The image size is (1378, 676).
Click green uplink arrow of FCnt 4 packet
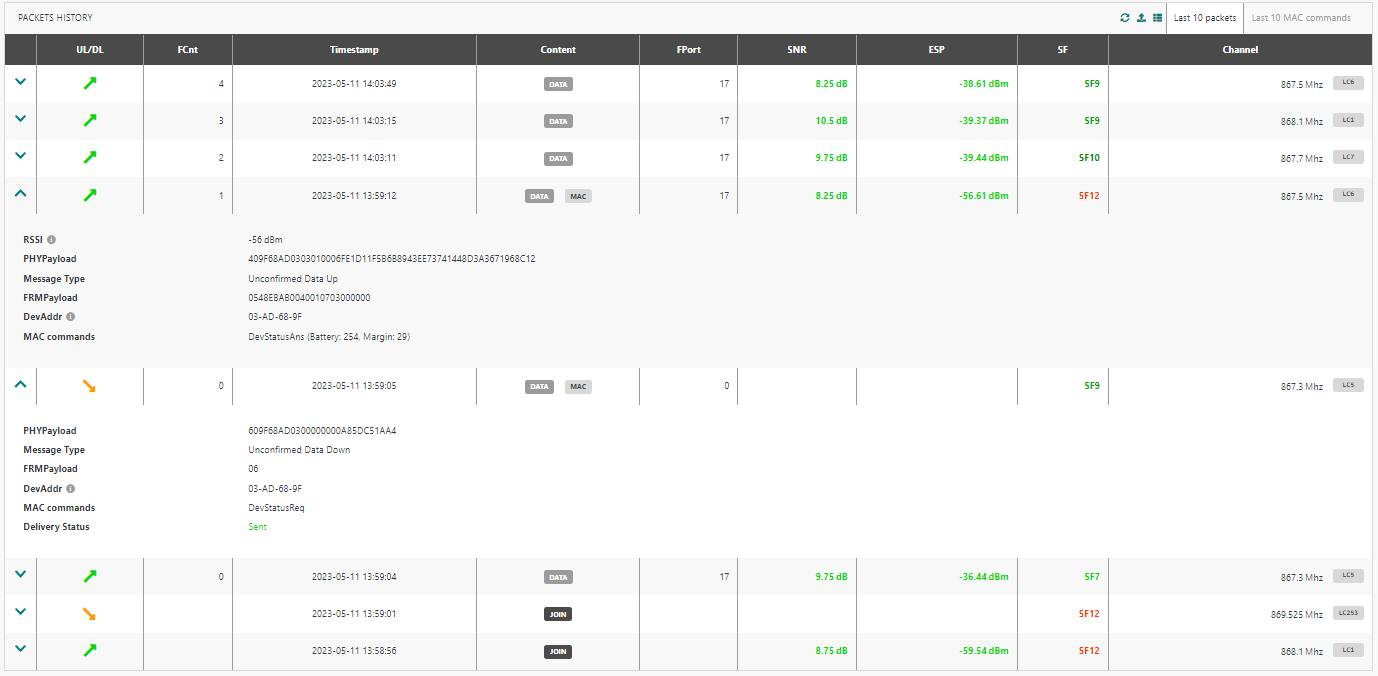pos(90,84)
